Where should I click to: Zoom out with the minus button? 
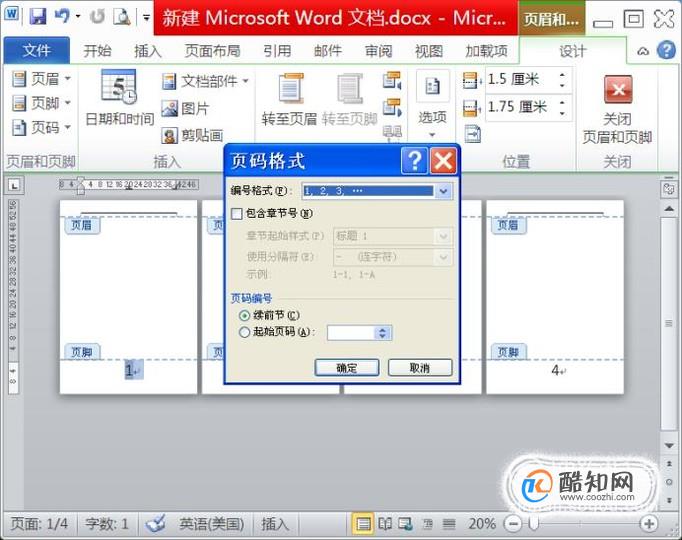click(x=513, y=524)
